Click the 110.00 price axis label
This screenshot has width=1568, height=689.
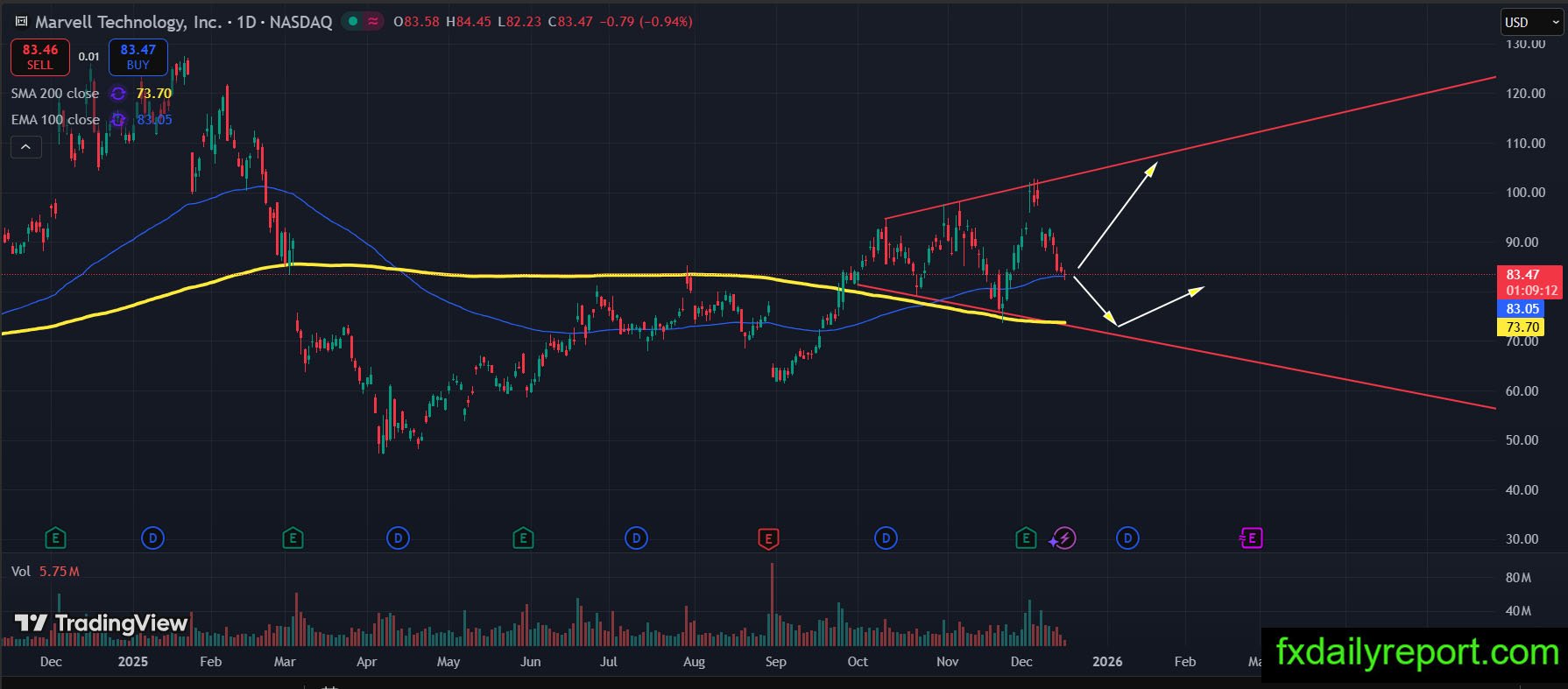1525,144
